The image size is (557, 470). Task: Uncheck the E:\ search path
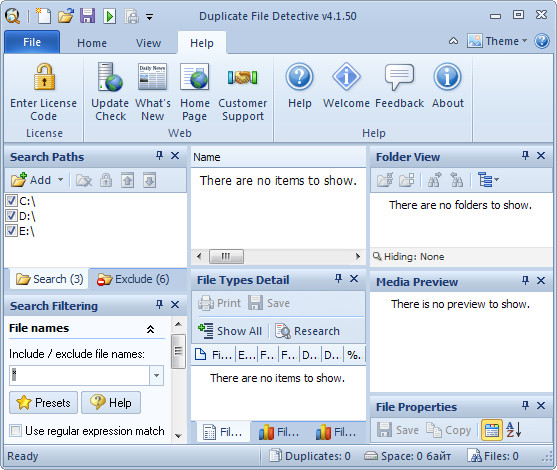[x=11, y=231]
